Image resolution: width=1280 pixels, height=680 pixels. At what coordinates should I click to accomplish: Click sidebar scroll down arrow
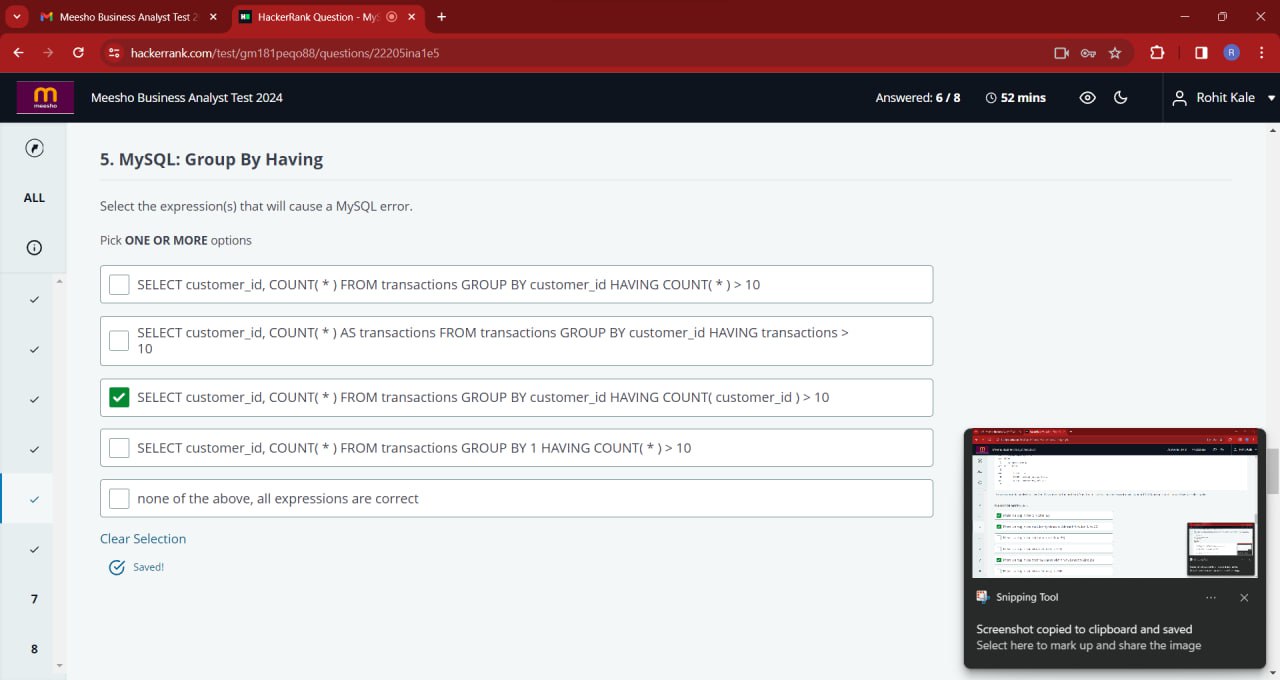[58, 664]
